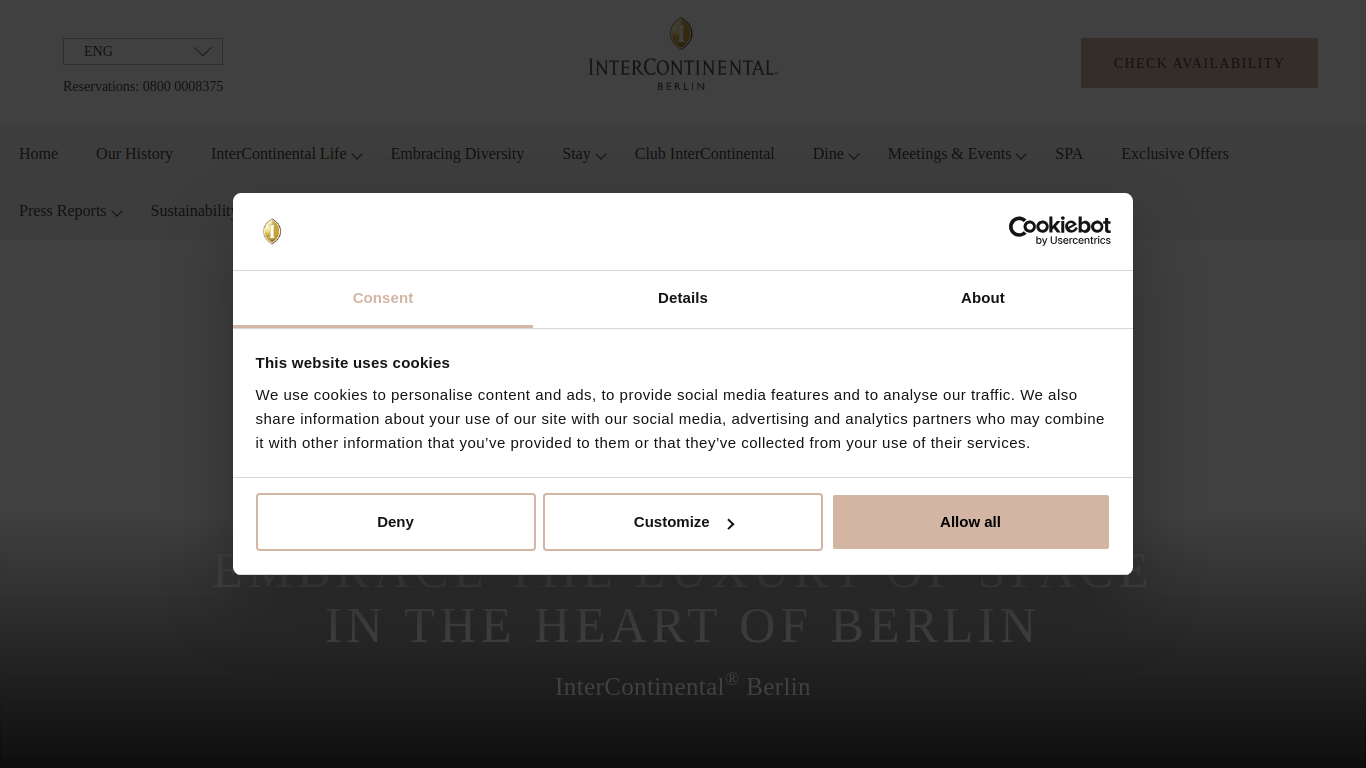
Task: Click the InterContinental Berlin logo in header
Action: (x=683, y=54)
